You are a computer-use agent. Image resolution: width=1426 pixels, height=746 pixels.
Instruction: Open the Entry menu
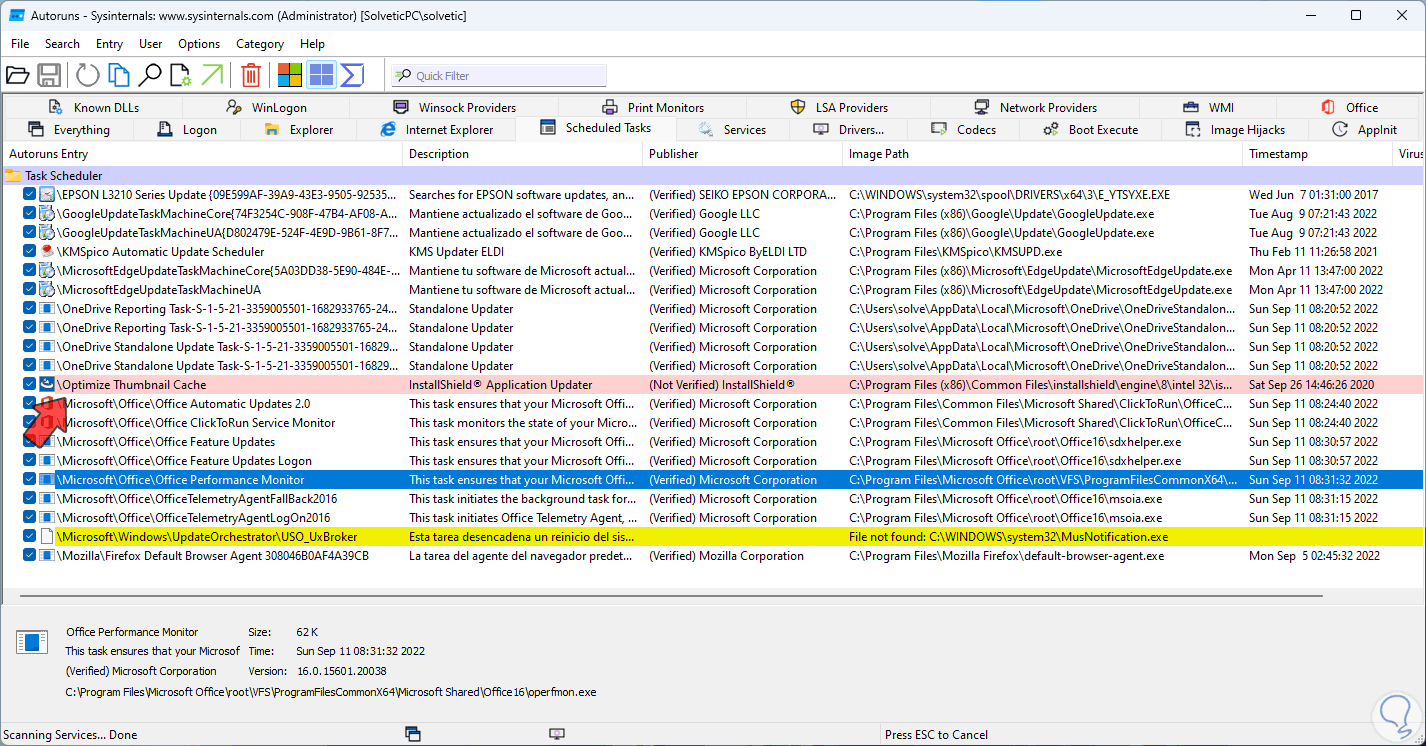(110, 44)
